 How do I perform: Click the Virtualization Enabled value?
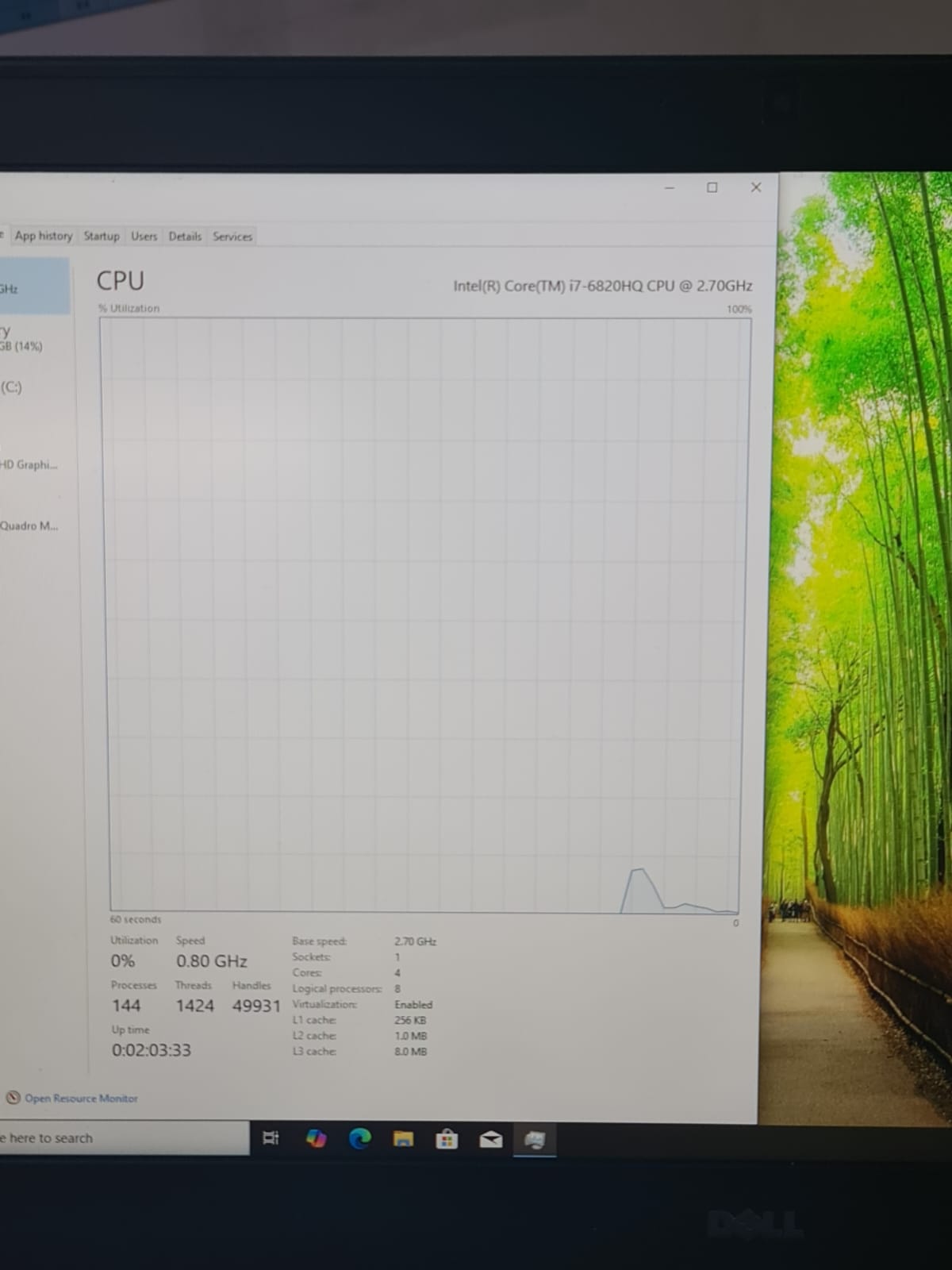click(413, 1004)
